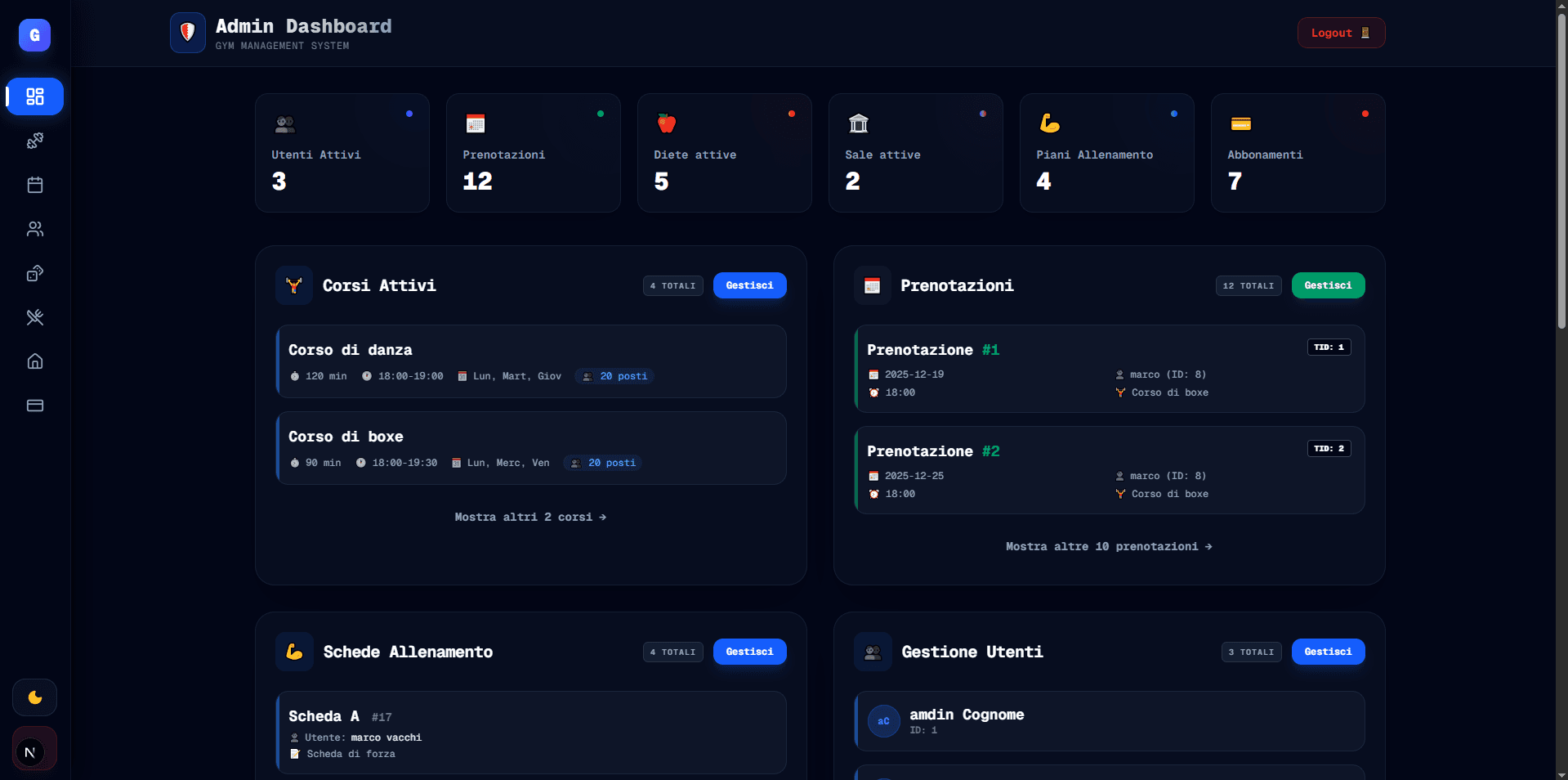Click Gestisci in Prenotazioni panel

(1329, 285)
